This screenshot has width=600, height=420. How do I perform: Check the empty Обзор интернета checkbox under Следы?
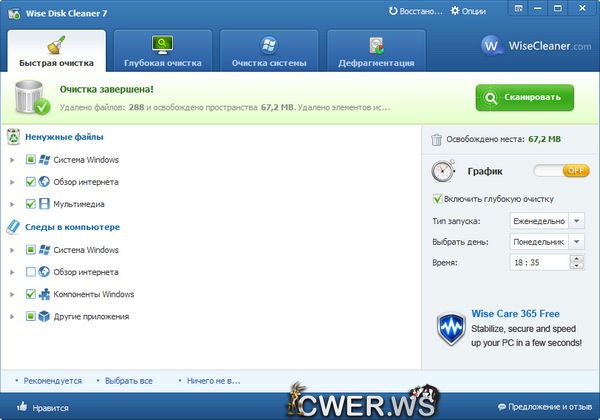tap(31, 272)
